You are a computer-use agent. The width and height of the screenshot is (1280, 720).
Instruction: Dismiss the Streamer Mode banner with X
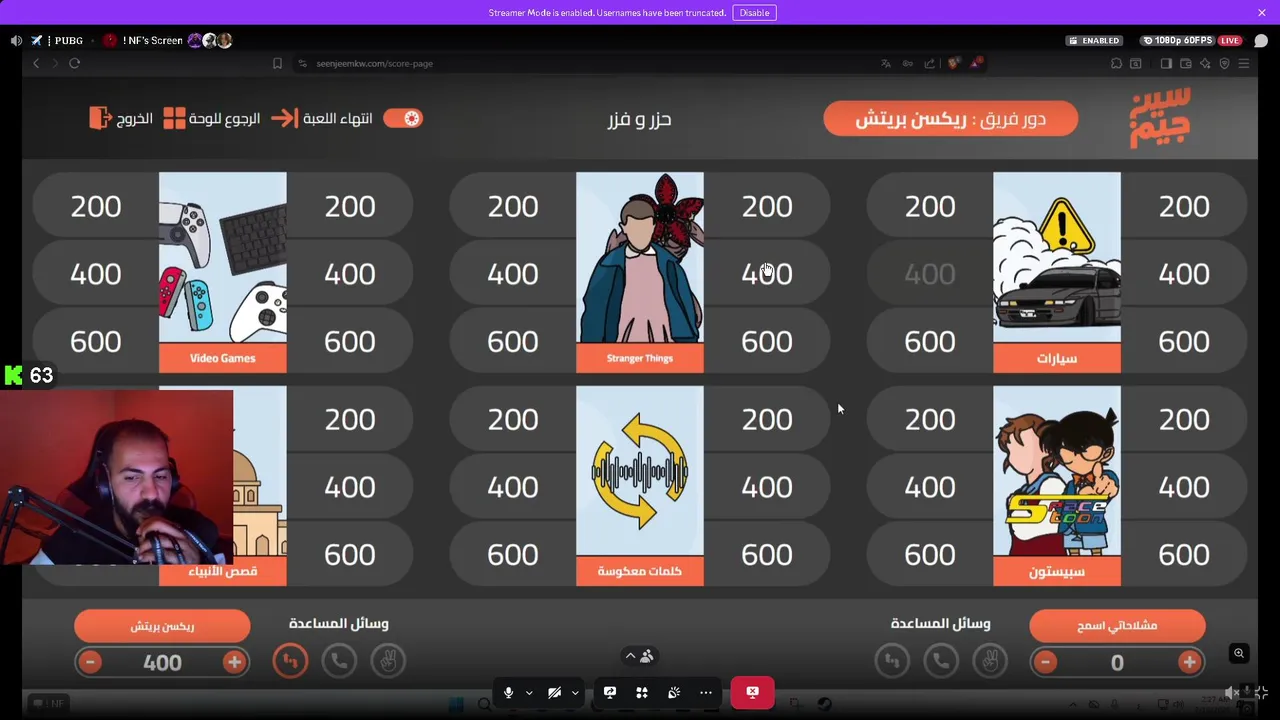click(x=1262, y=12)
